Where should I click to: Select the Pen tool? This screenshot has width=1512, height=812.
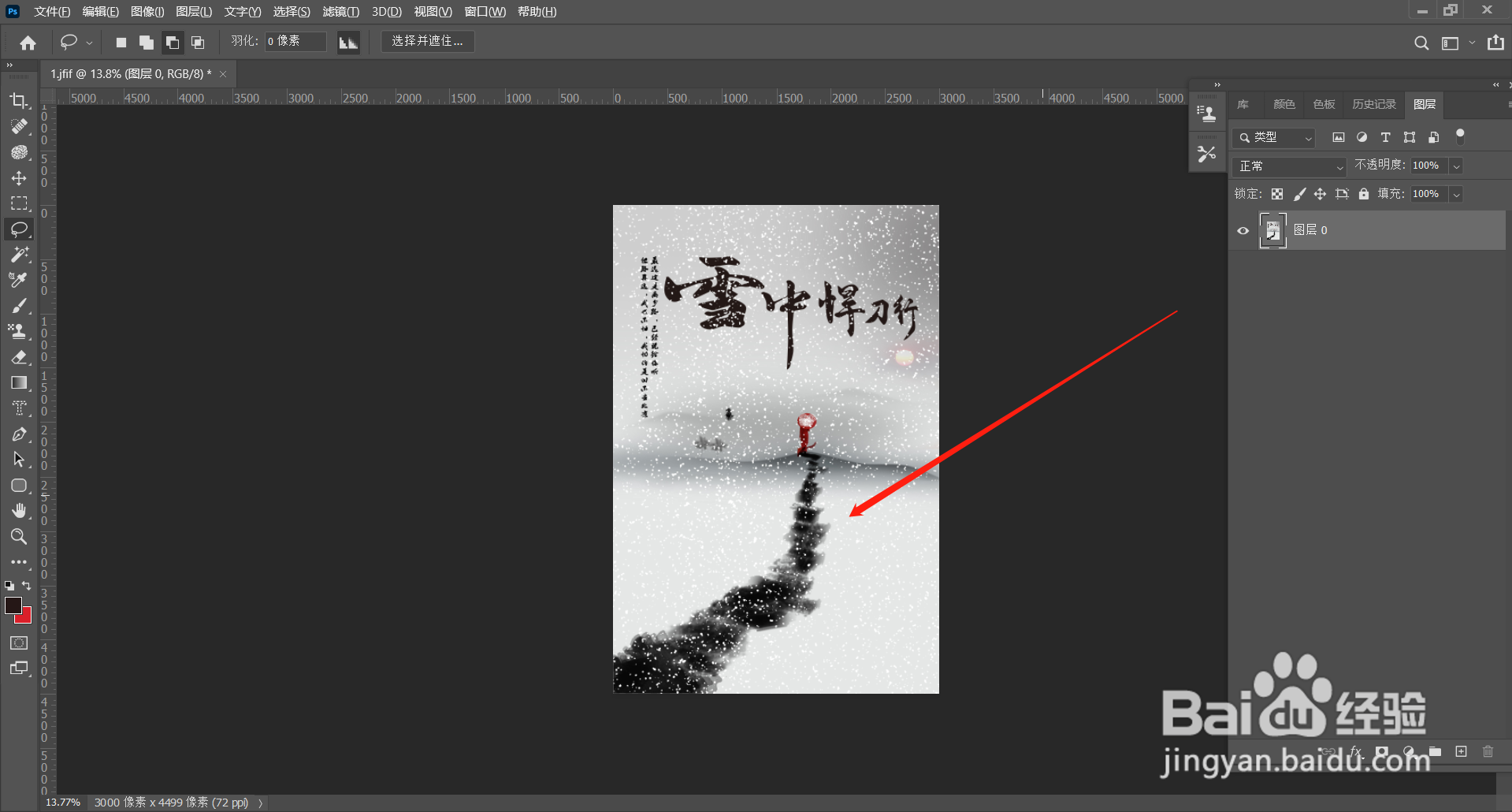coord(19,434)
